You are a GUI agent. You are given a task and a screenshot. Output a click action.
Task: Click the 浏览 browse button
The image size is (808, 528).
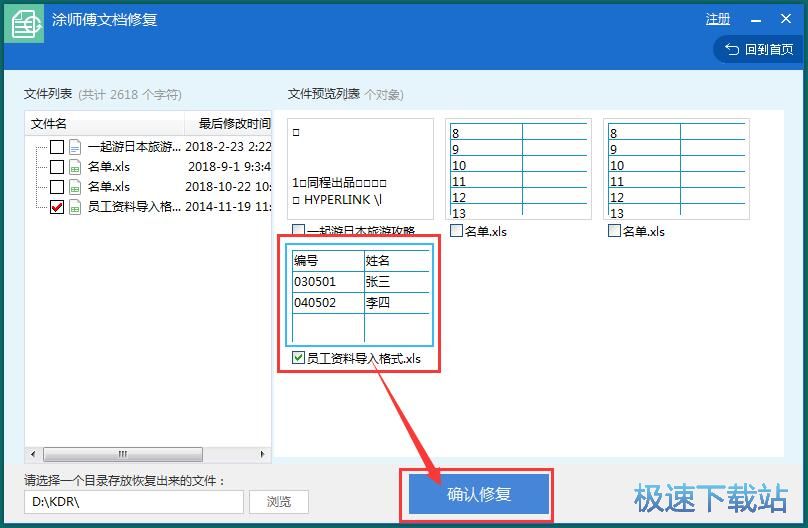pos(279,502)
